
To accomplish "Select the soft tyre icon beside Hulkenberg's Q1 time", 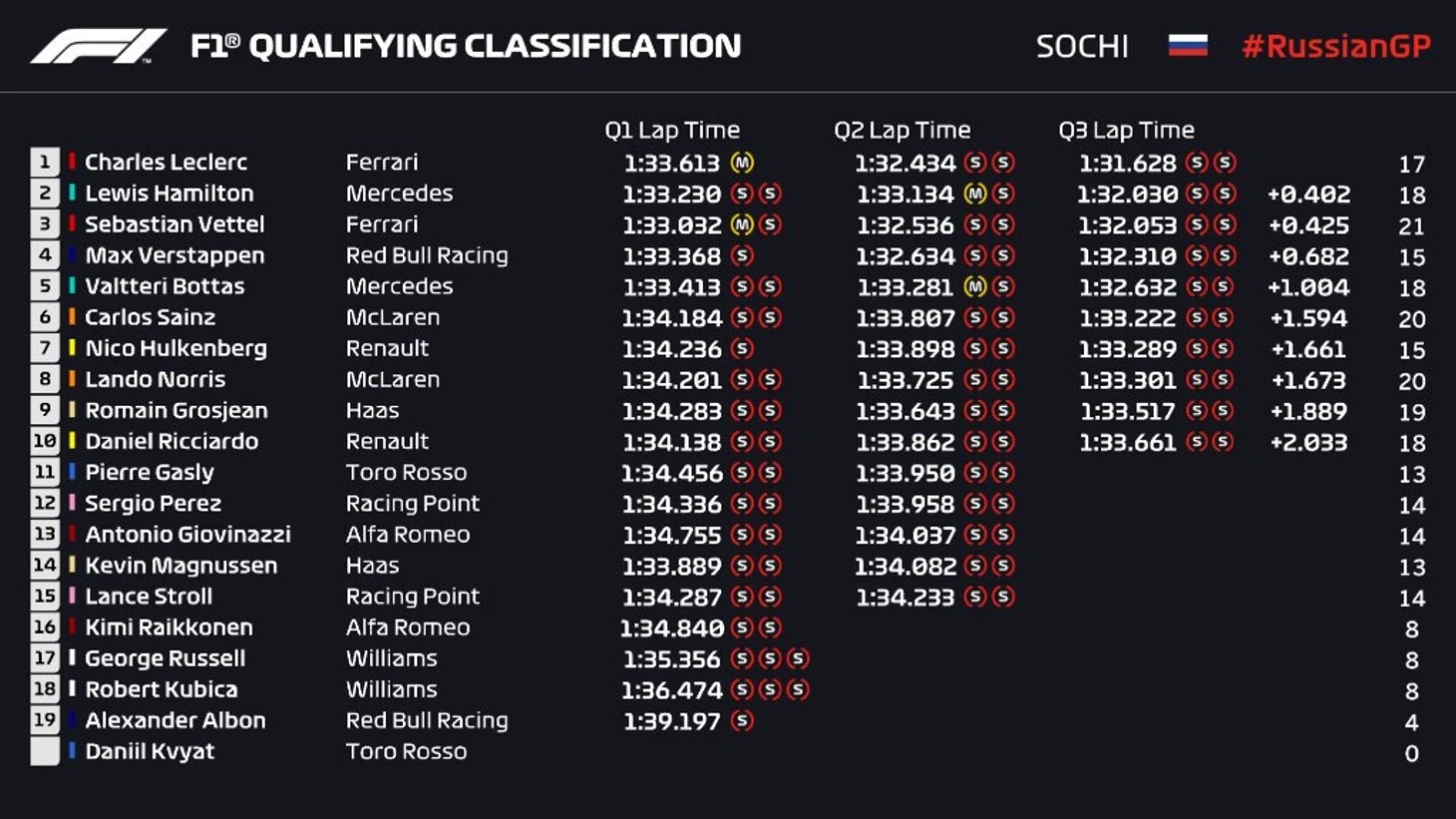I will coord(742,349).
